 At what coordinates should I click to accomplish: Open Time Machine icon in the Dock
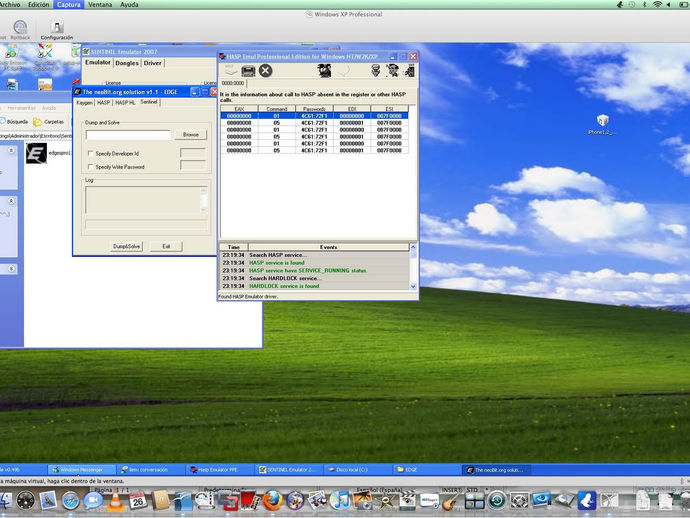click(497, 501)
